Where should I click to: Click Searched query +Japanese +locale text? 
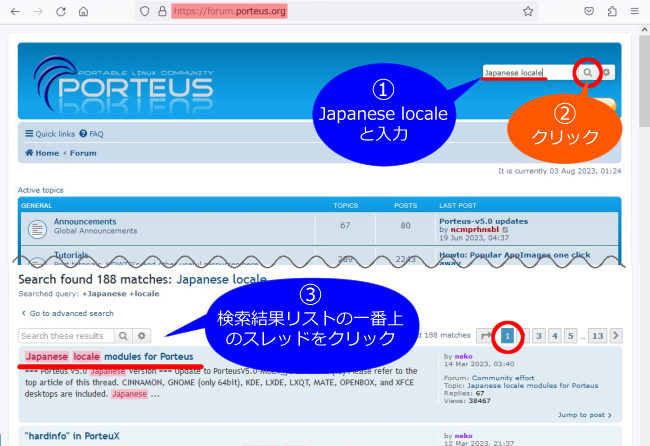pyautogui.click(x=89, y=293)
